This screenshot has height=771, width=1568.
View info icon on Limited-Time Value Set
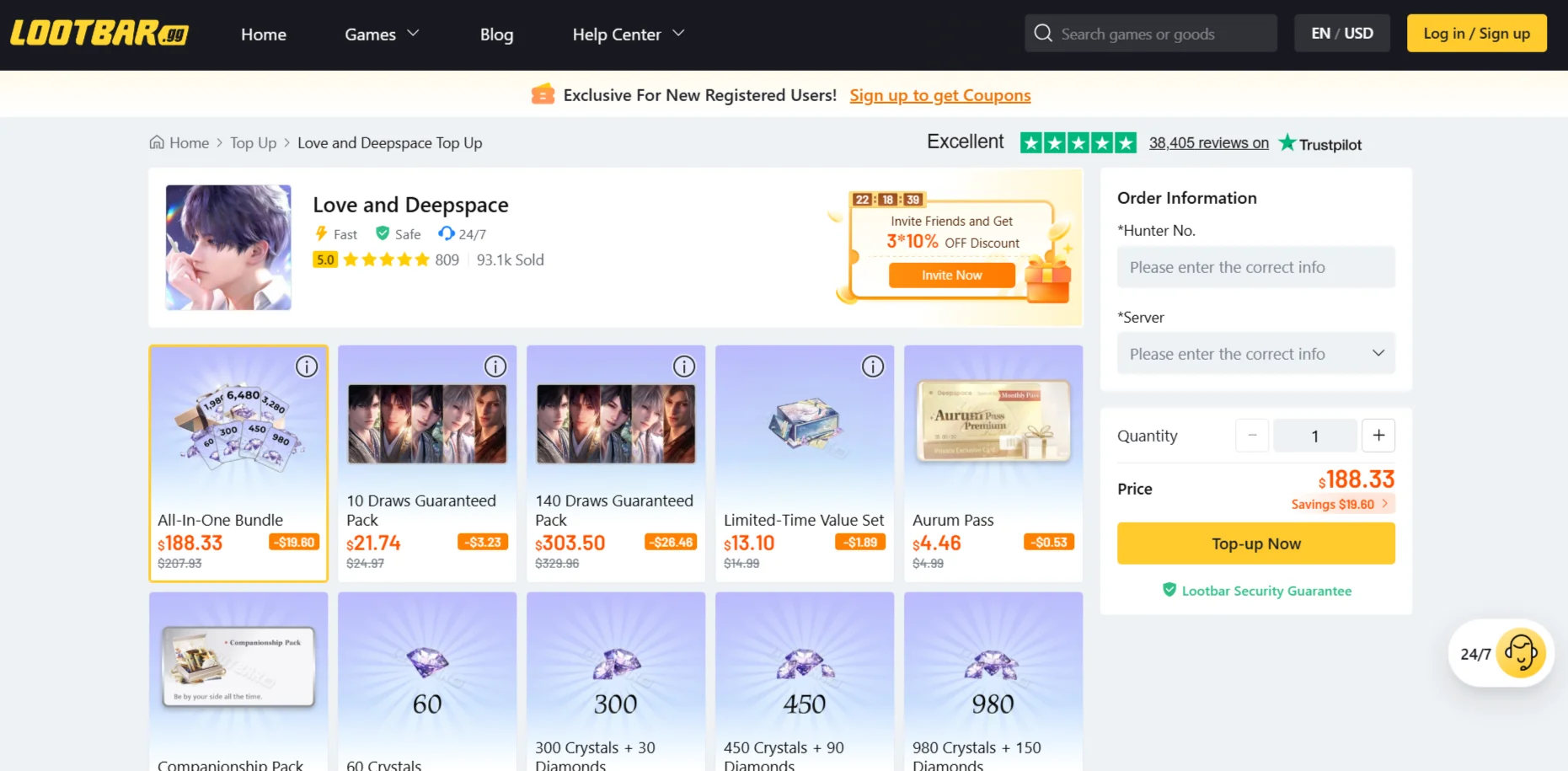[873, 367]
